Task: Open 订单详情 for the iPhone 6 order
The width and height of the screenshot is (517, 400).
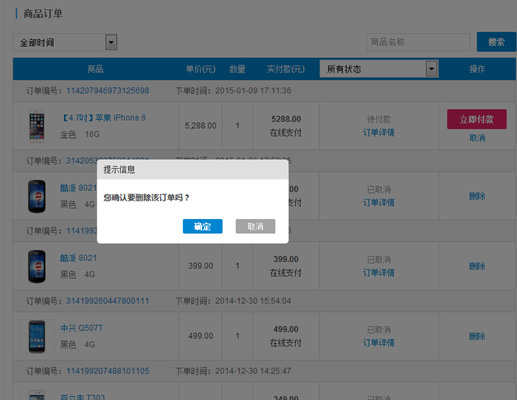Action: (379, 133)
